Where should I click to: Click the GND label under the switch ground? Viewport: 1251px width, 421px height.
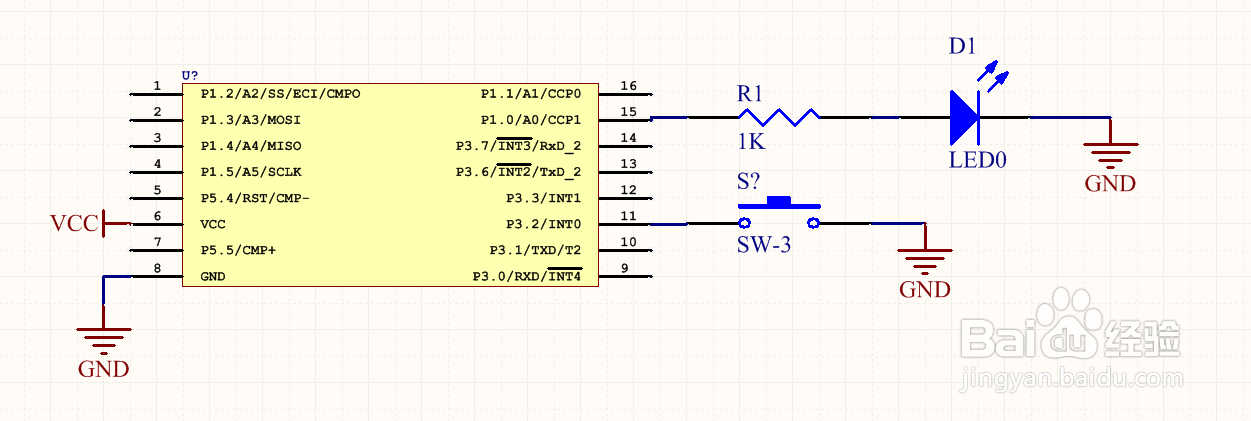(x=924, y=290)
